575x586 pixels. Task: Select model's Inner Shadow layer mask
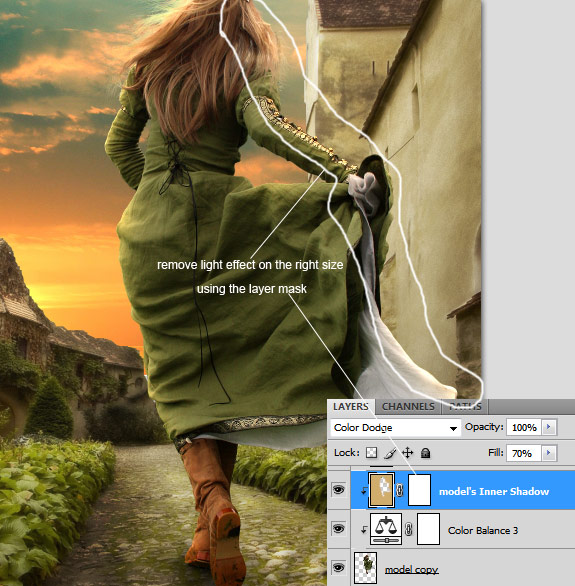(419, 490)
